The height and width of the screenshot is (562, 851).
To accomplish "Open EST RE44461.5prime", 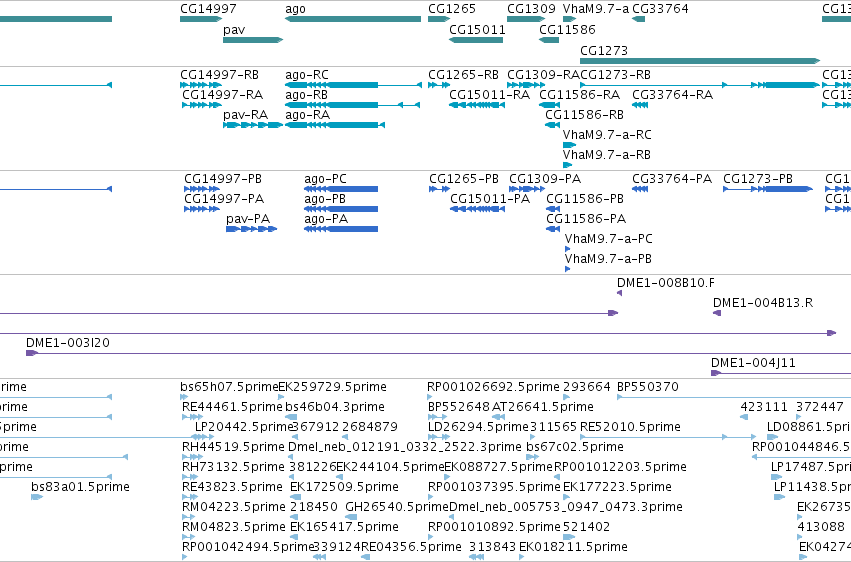I will [x=232, y=407].
